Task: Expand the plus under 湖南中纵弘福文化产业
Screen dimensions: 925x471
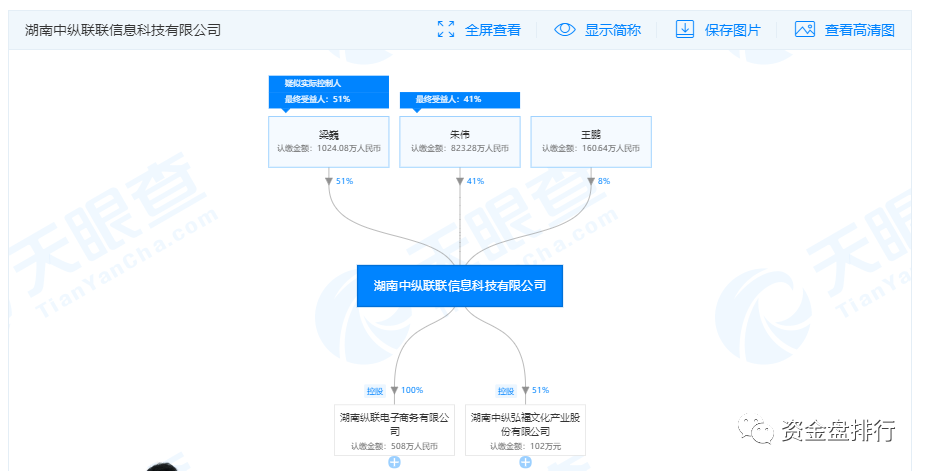Action: click(526, 463)
